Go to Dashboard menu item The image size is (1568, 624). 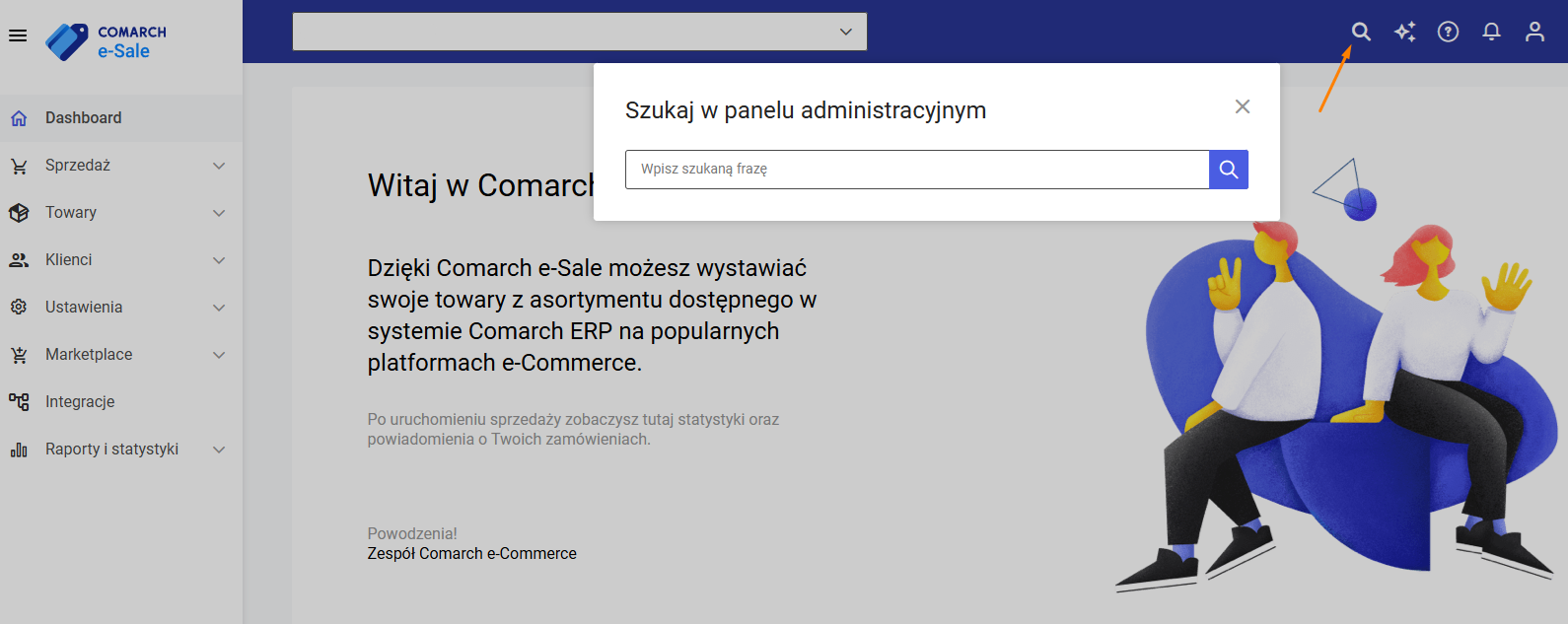(x=121, y=118)
